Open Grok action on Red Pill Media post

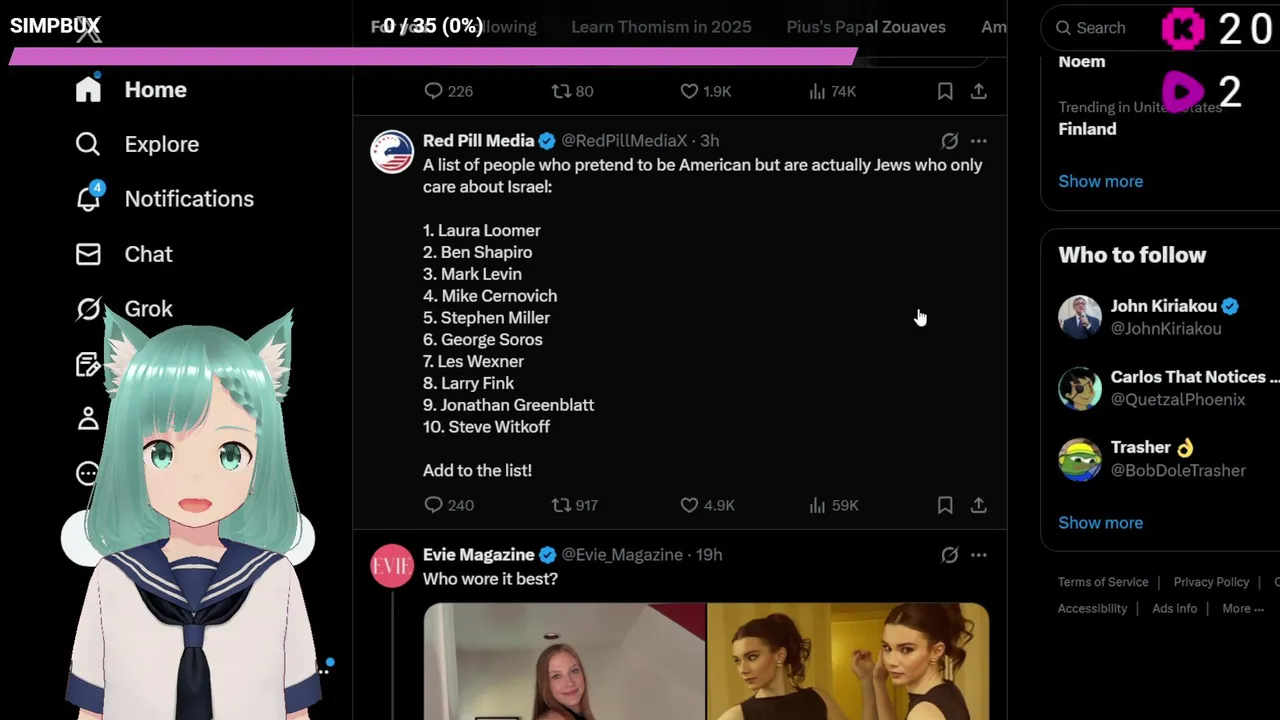pos(949,141)
